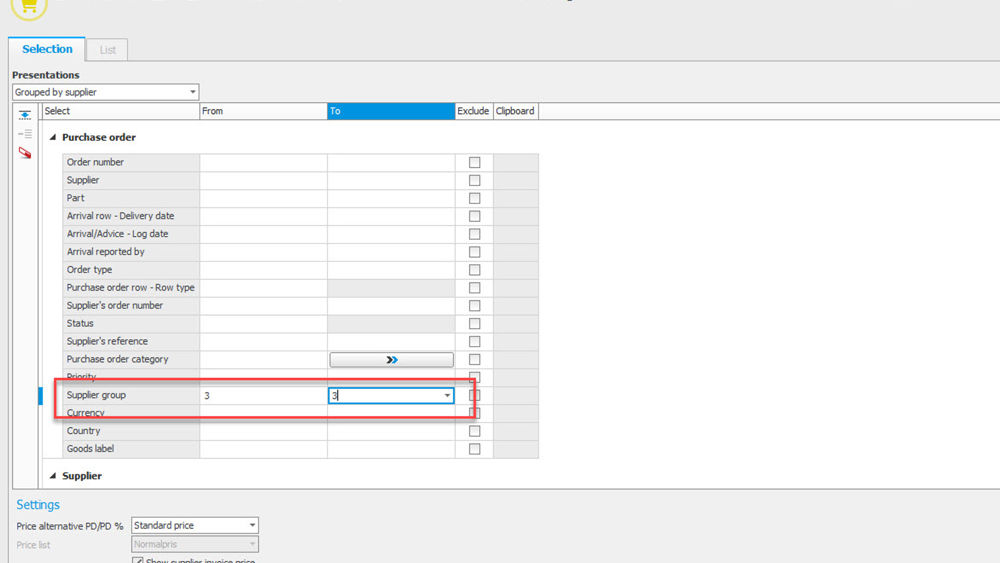Click the Supplier group From field
The image size is (1000, 563).
(x=263, y=396)
